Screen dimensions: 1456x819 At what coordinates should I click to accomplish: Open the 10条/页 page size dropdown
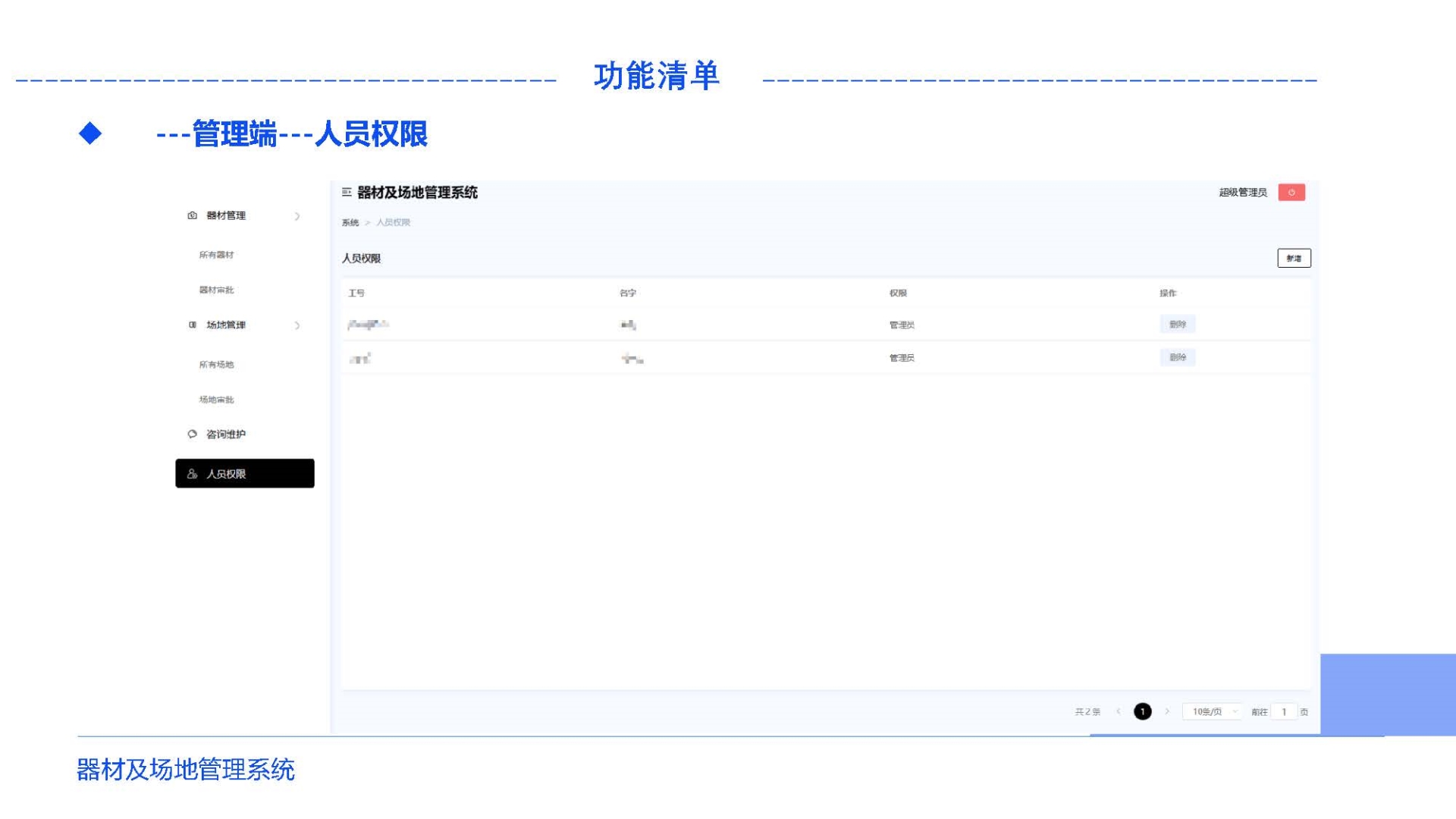click(1213, 711)
